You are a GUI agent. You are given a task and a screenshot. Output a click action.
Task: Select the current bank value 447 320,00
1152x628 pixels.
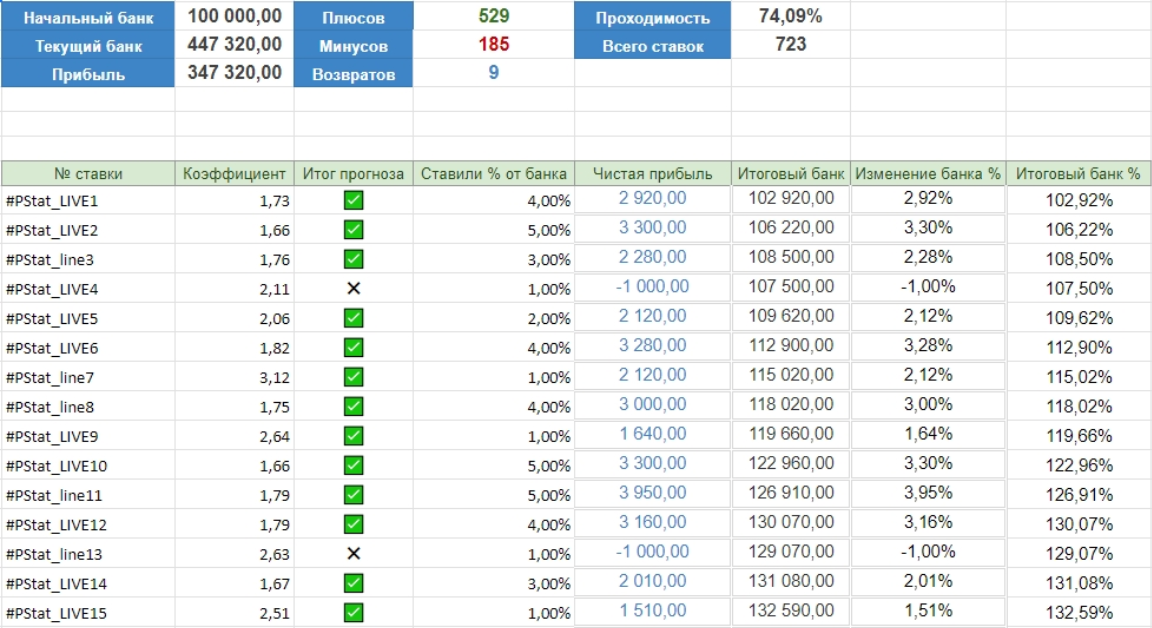pos(234,45)
